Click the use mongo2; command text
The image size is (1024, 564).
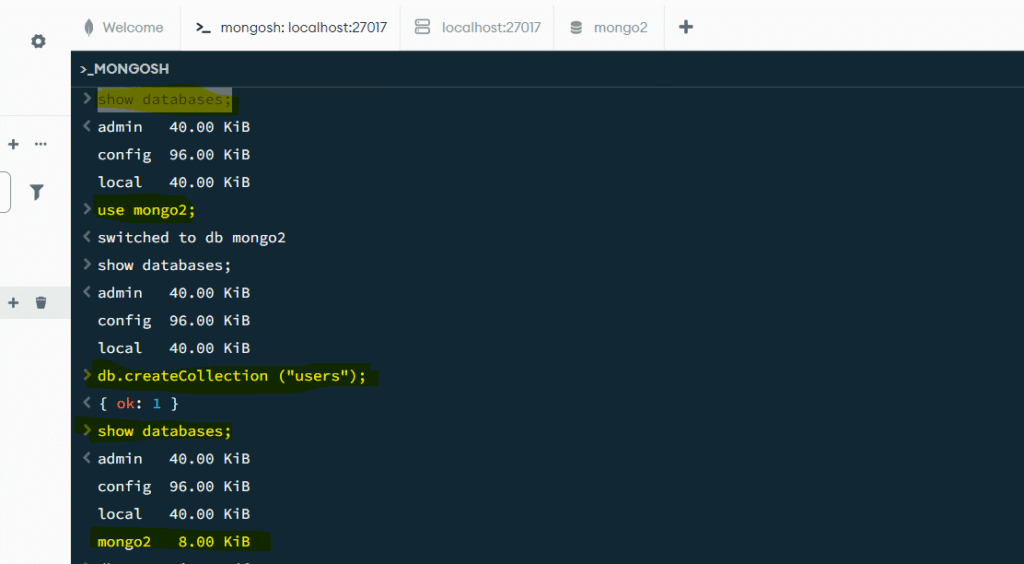tap(146, 210)
